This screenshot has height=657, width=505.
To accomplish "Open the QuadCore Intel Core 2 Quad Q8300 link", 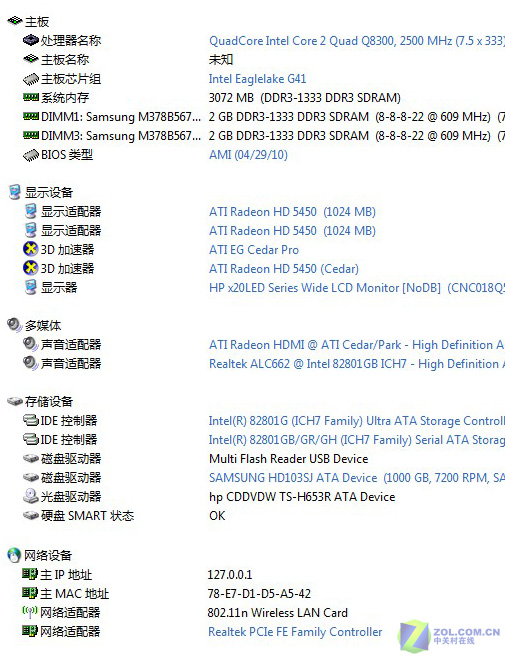I will pos(357,41).
